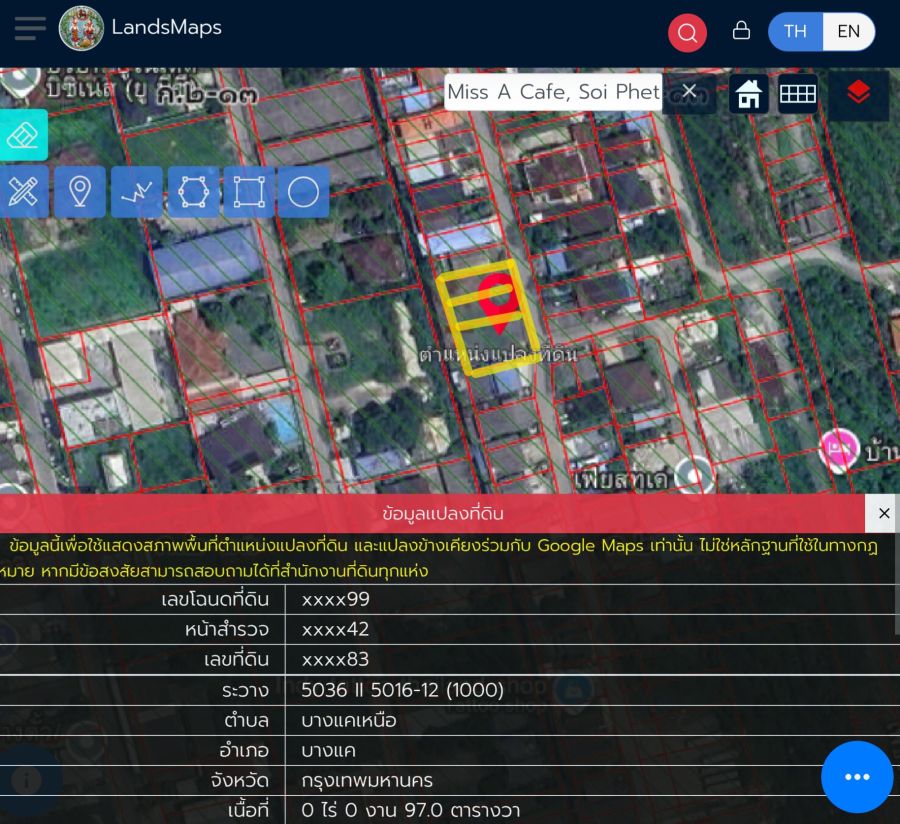This screenshot has height=824, width=900.
Task: Clear the search box with X
Action: pyautogui.click(x=689, y=92)
